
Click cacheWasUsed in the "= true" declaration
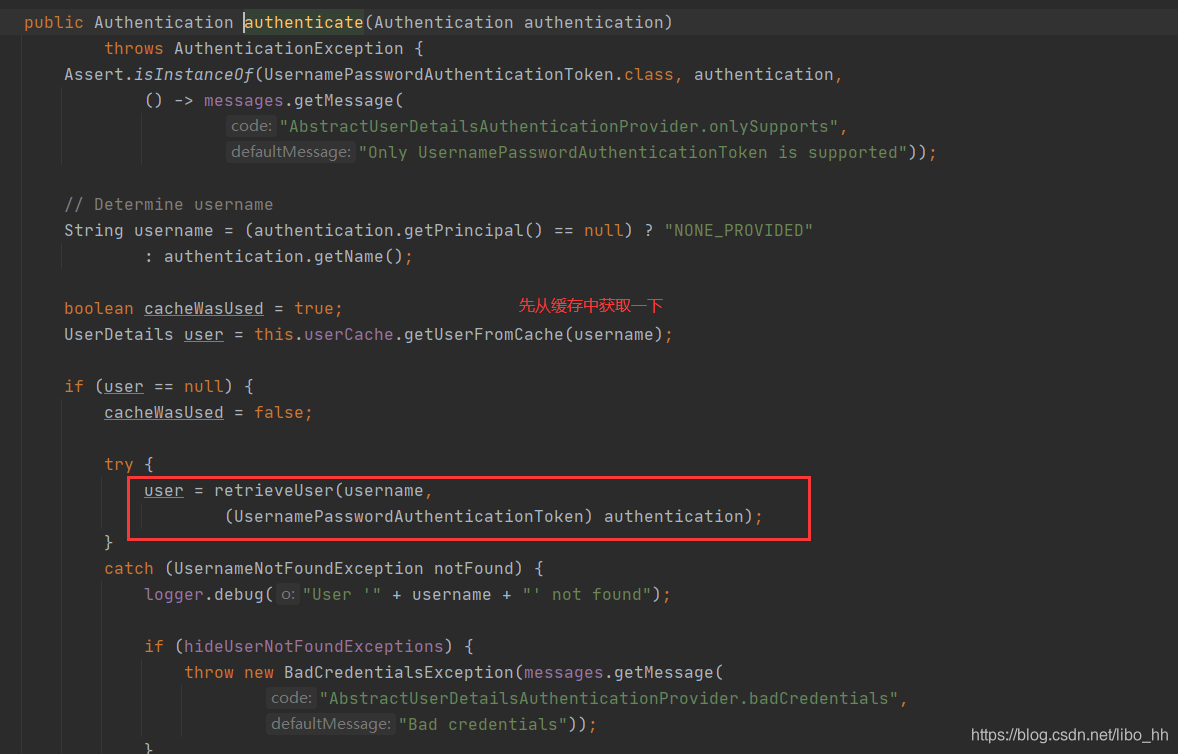tap(204, 309)
